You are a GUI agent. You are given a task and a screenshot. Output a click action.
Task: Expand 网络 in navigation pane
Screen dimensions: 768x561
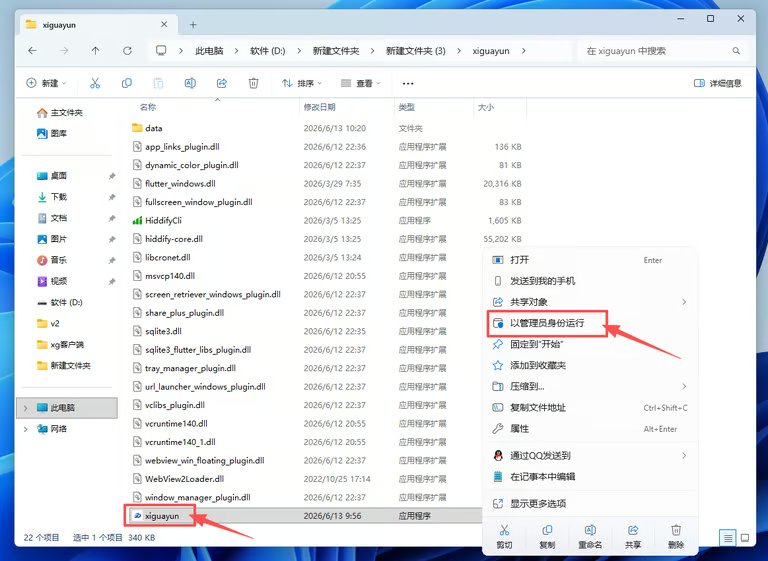click(25, 429)
